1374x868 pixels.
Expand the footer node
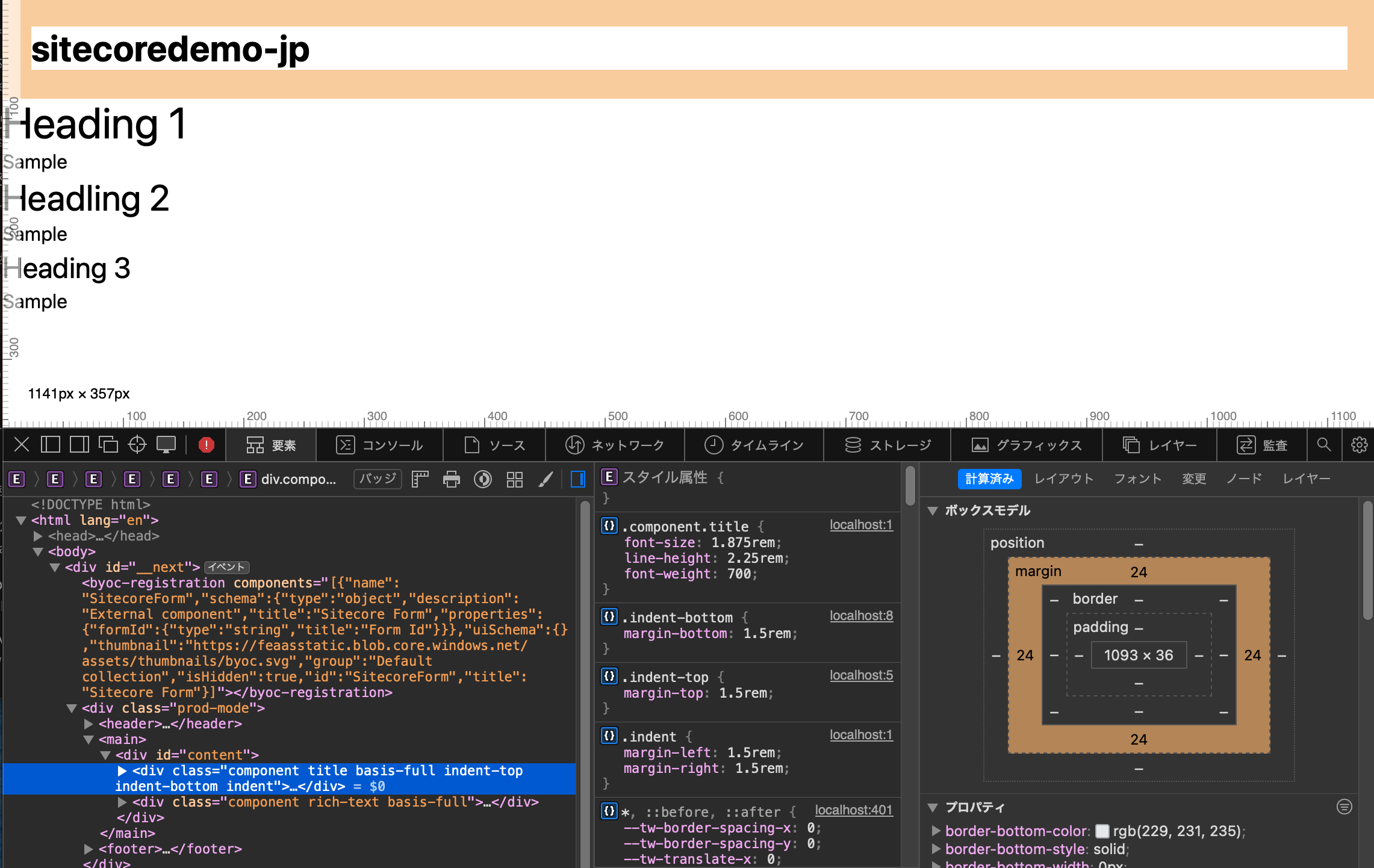point(89,849)
